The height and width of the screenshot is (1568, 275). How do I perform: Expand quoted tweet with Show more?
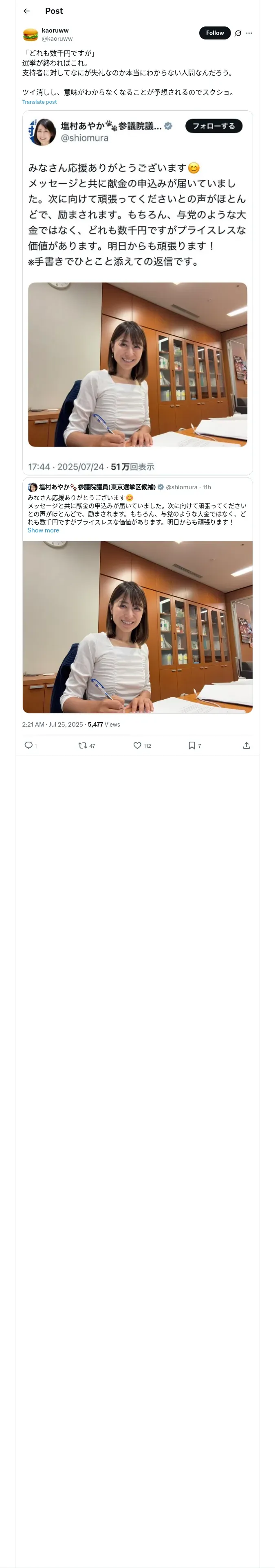click(x=43, y=530)
